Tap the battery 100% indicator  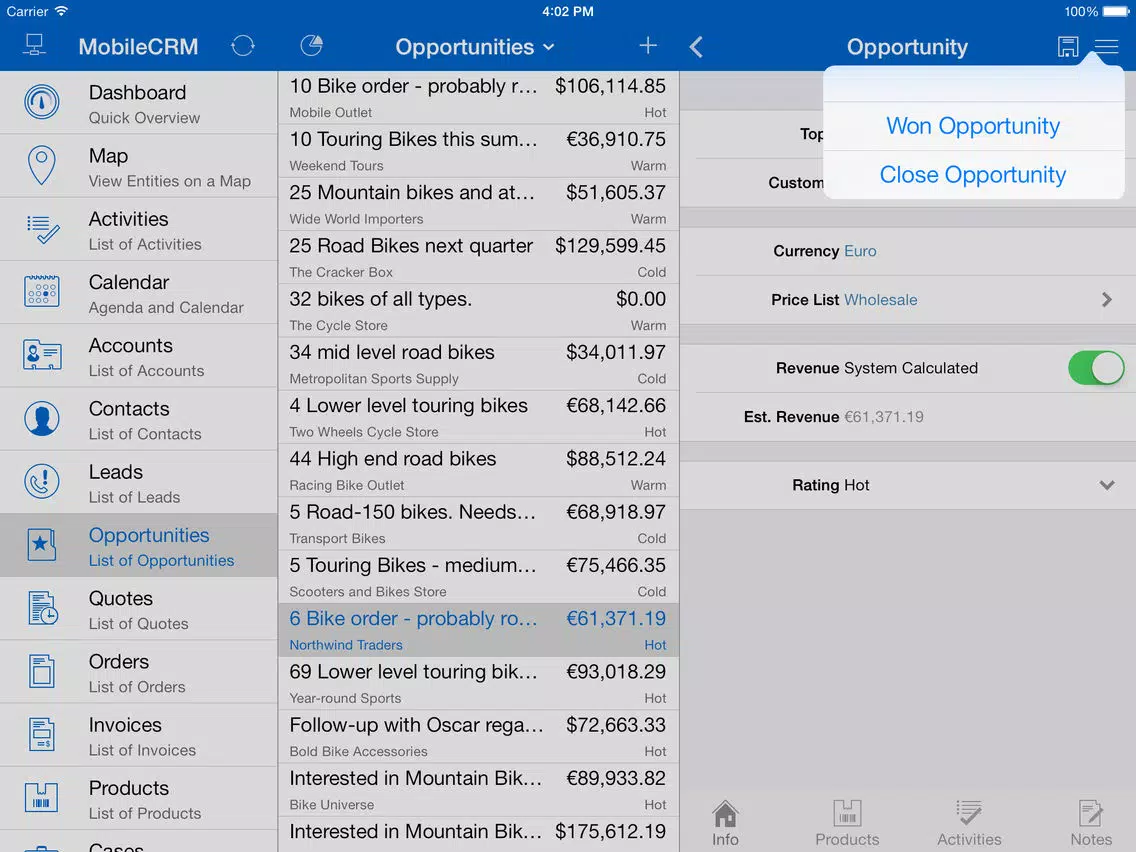click(1097, 12)
